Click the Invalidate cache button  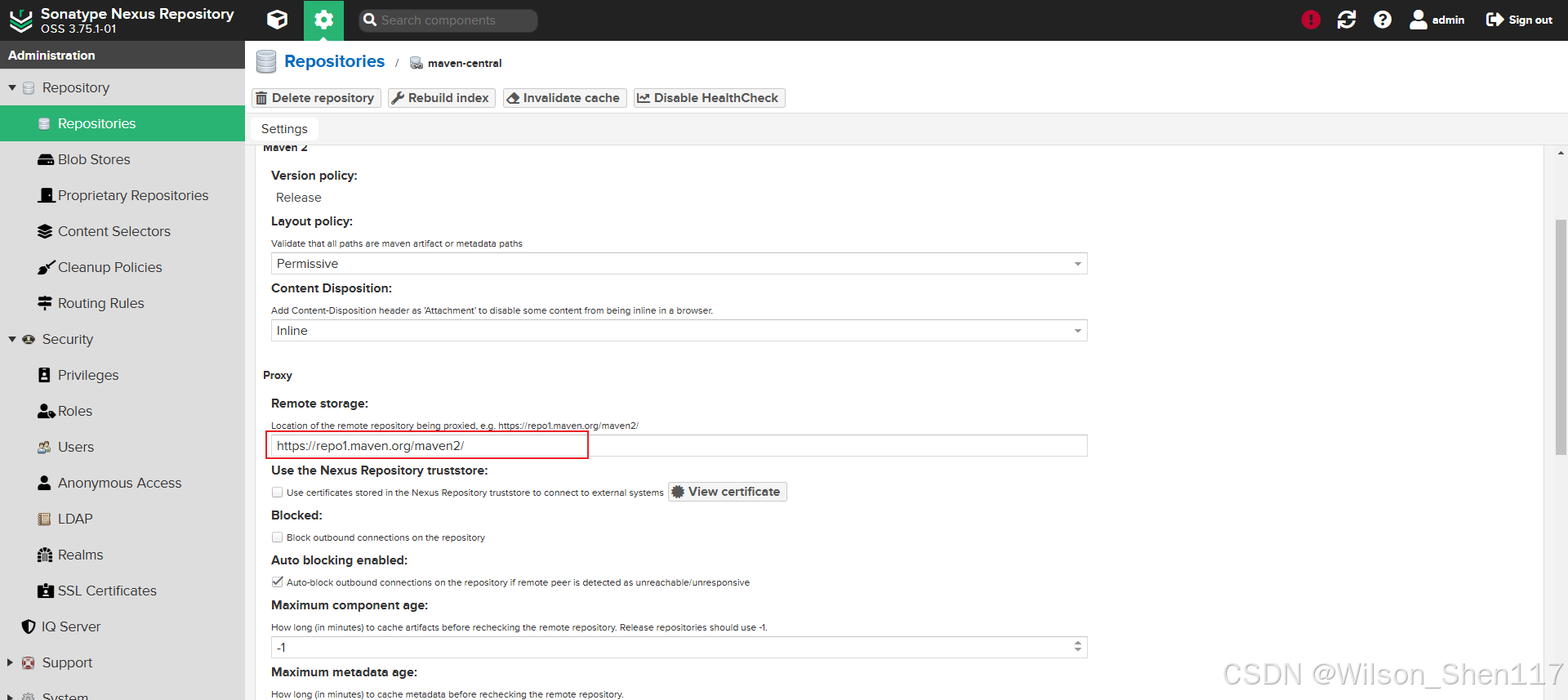click(564, 98)
